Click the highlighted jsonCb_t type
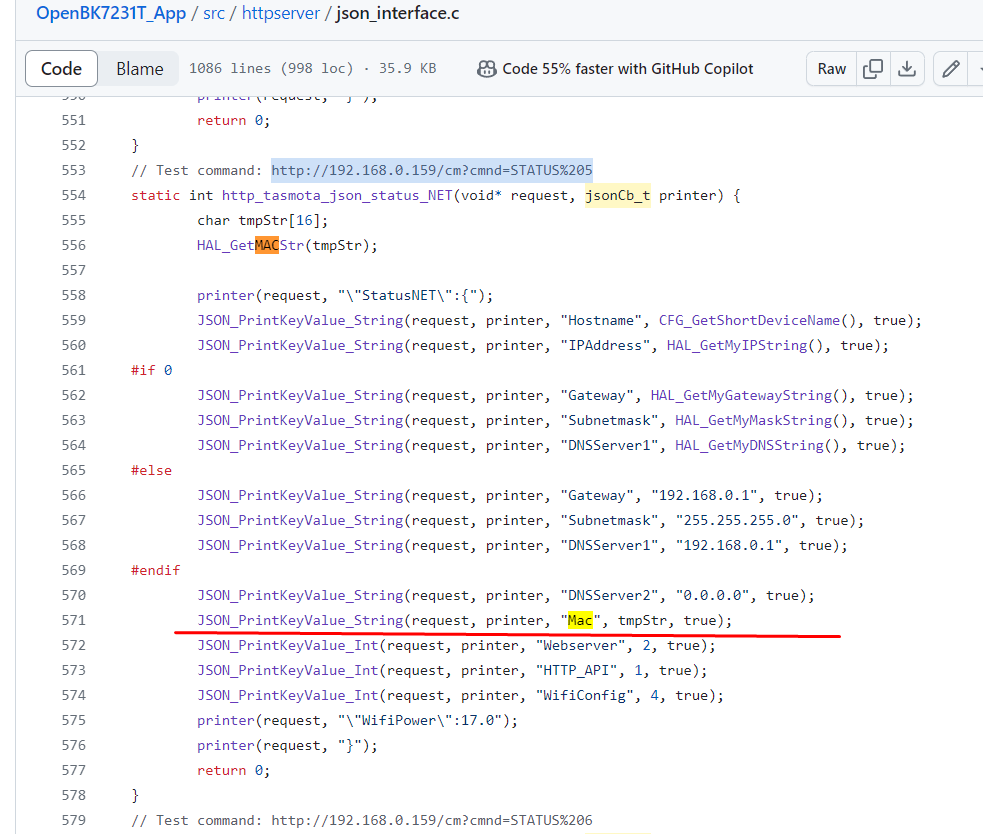Screen dimensions: 983x834 [x=618, y=196]
